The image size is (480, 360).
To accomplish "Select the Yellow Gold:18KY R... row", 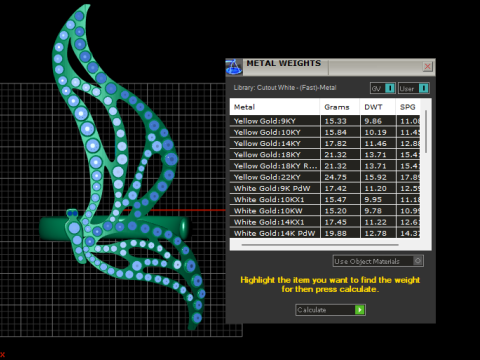I will (325, 166).
